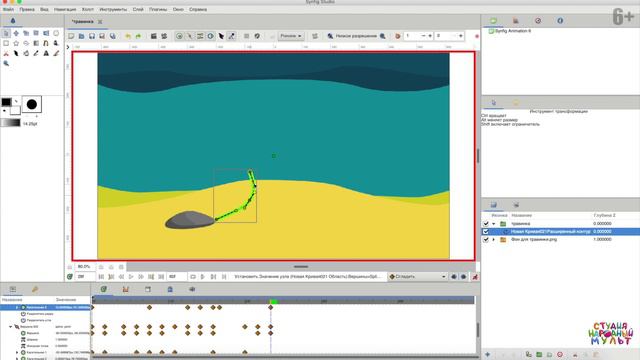Select the Transform tool in the toolbox
This screenshot has width=640, height=360.
[6, 33]
